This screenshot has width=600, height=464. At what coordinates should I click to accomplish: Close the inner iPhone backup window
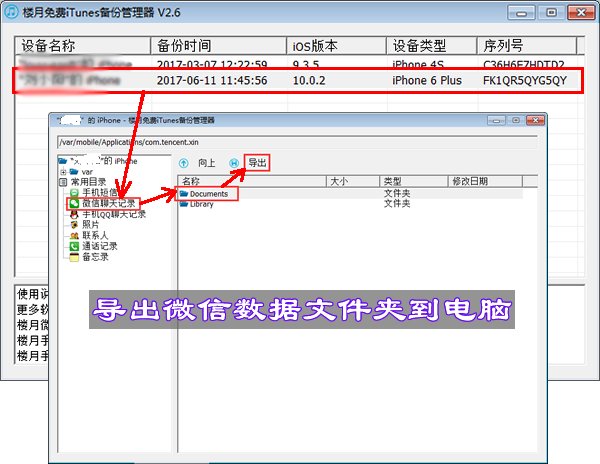point(535,120)
